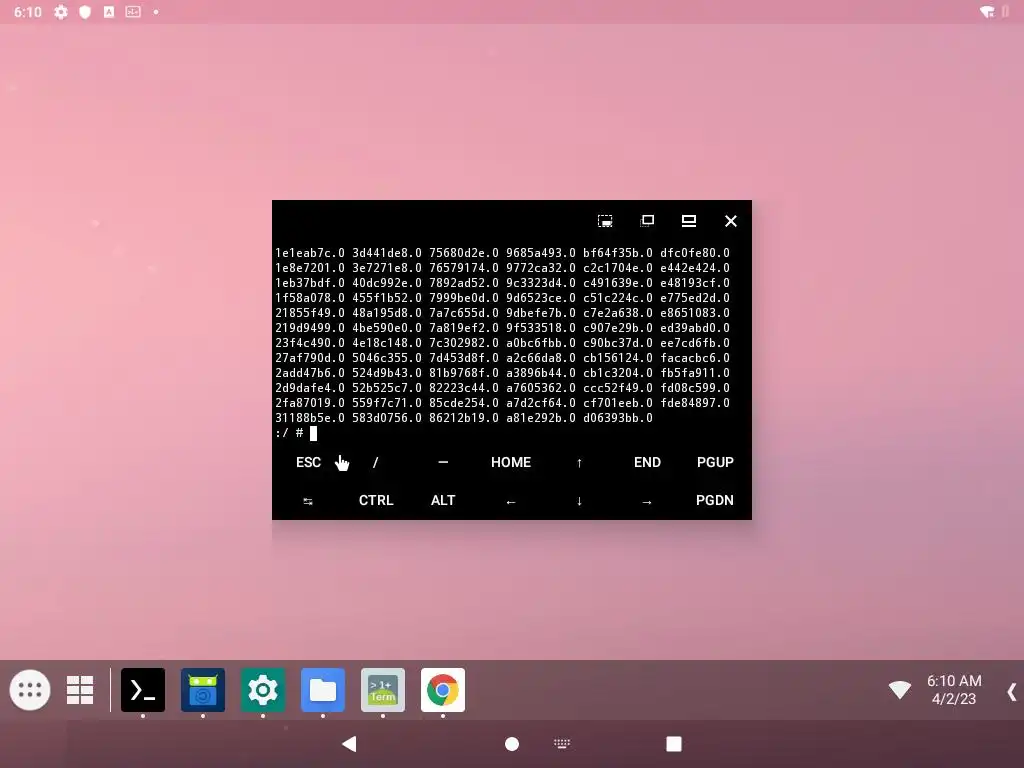
Task: Tap the letter A notification icon
Action: [x=109, y=12]
